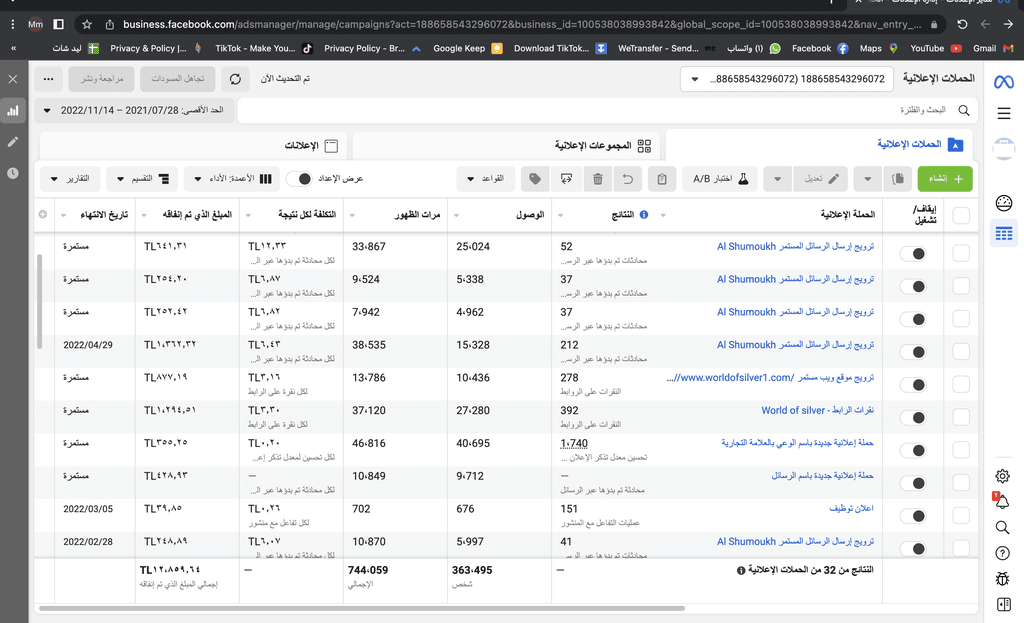Click the export/share icon beside trash

566,179
